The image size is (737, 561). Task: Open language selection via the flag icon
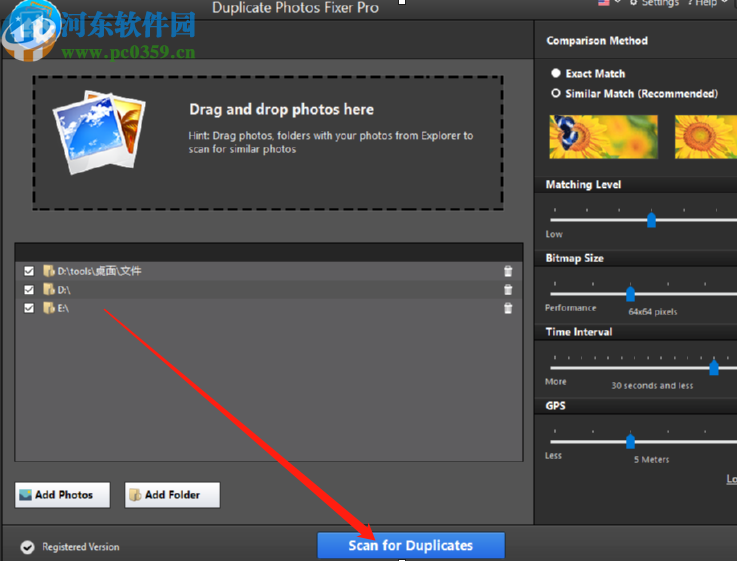point(604,2)
